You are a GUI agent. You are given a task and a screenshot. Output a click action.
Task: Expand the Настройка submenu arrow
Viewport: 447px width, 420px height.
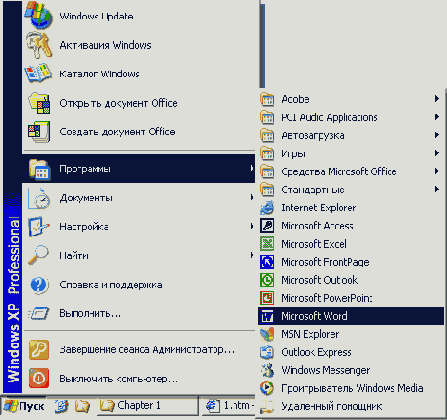tap(251, 227)
